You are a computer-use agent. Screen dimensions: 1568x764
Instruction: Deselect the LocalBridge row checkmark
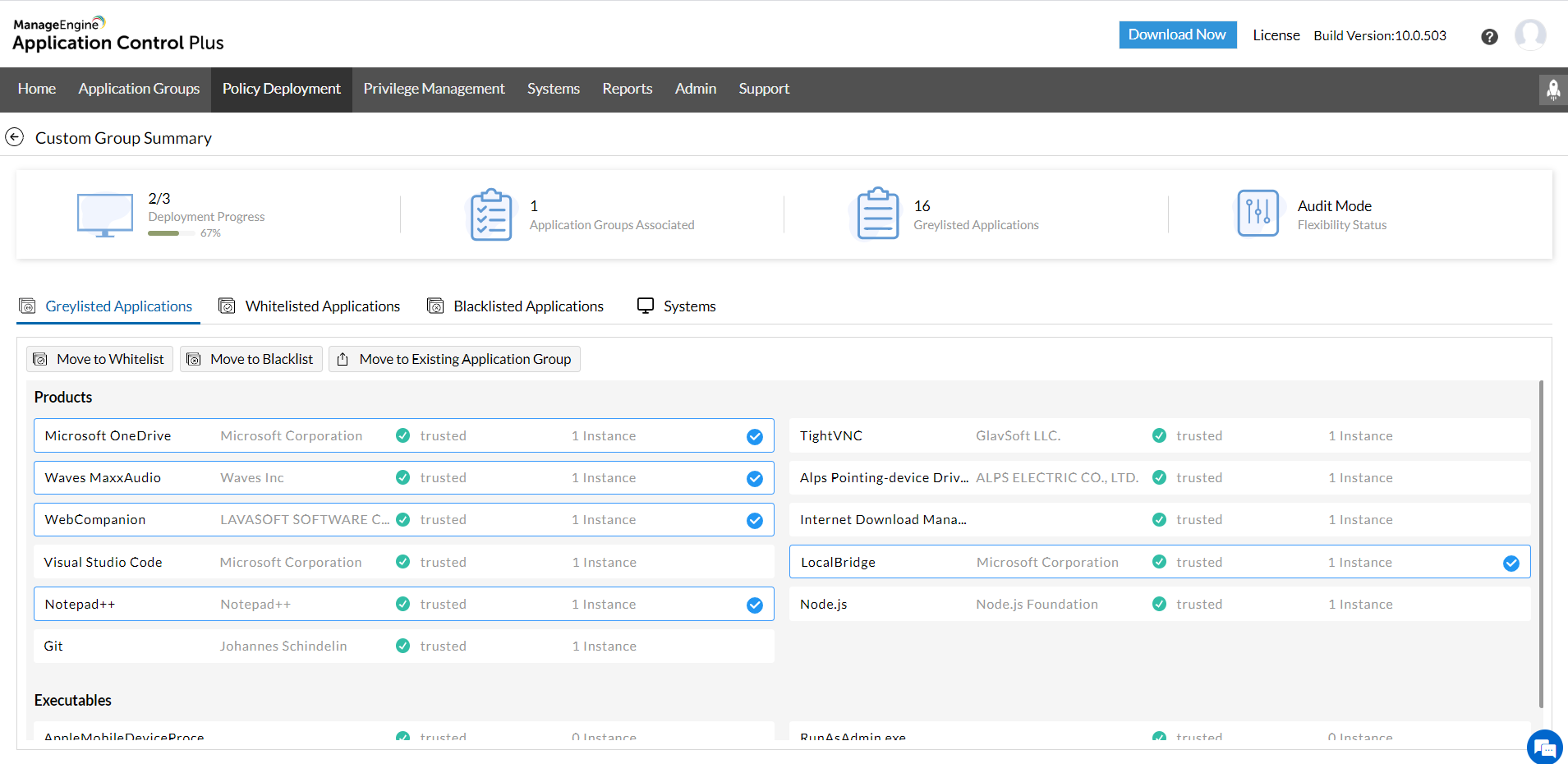coord(1511,564)
